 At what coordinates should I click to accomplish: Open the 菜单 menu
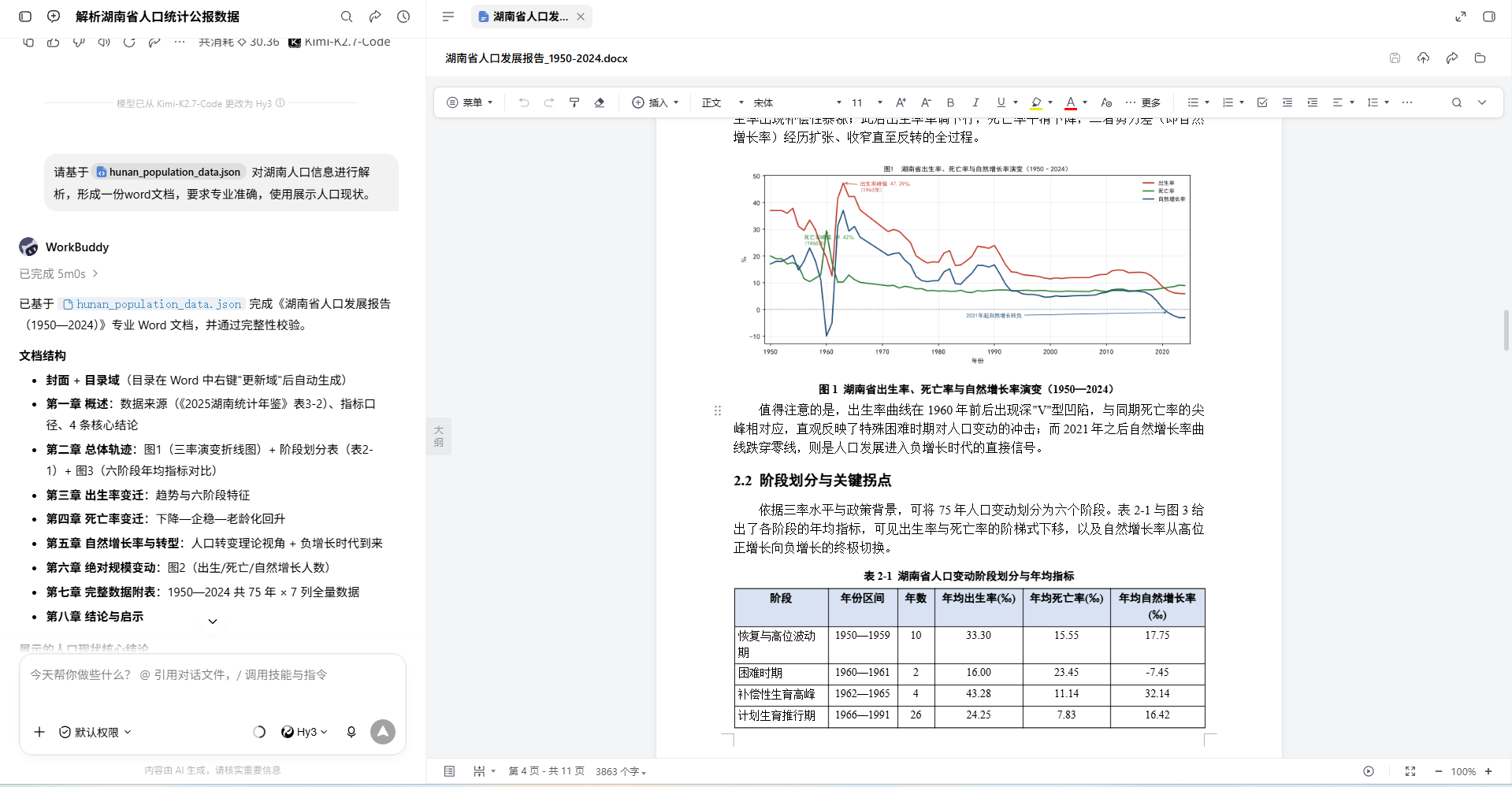tap(470, 102)
